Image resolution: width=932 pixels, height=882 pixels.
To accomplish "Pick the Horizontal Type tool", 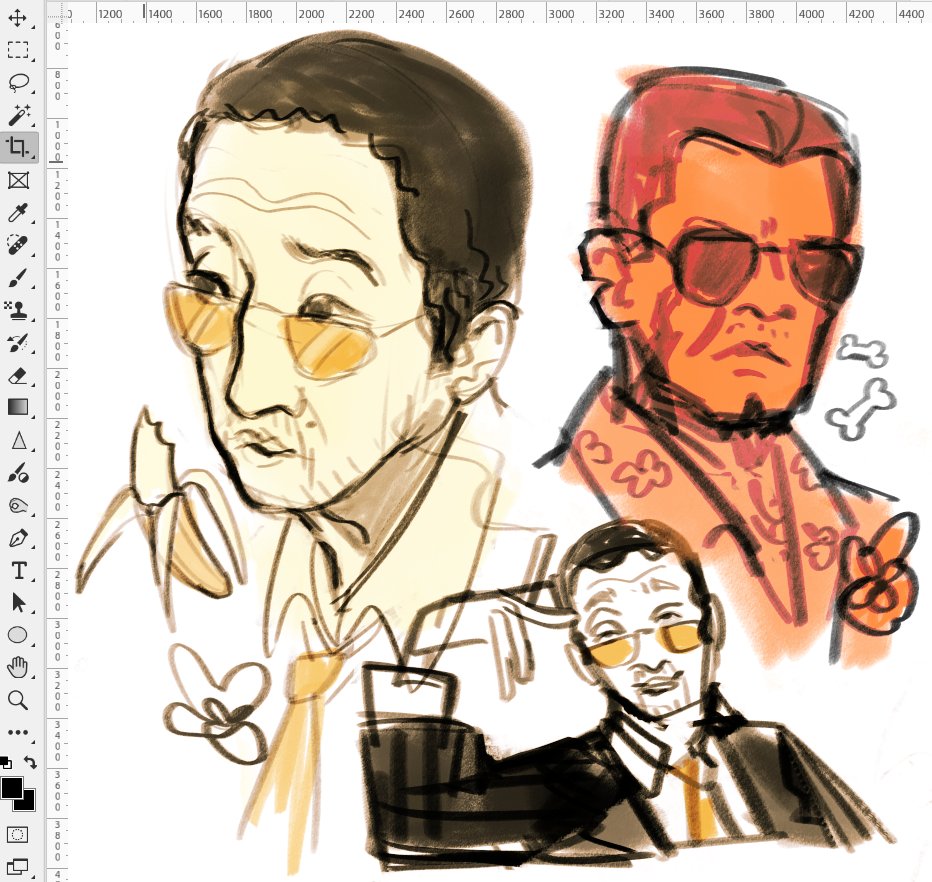I will tap(18, 571).
